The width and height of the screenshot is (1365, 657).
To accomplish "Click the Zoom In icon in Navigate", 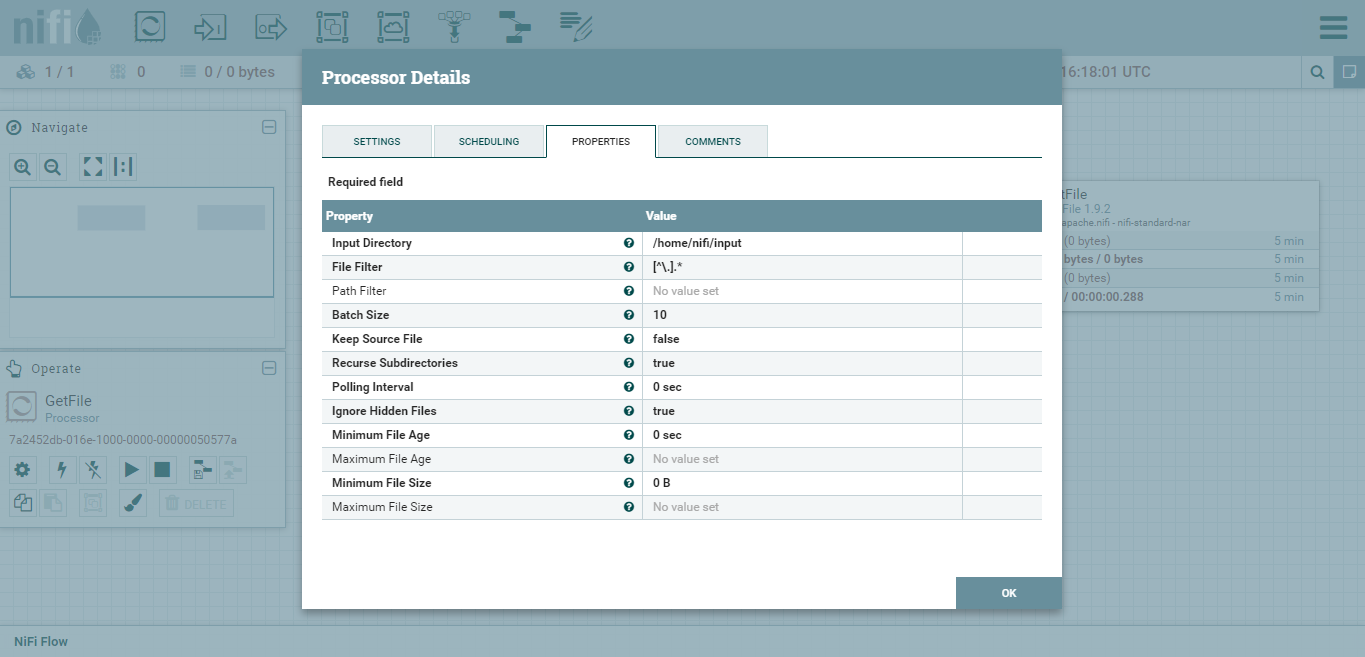I will click(x=23, y=167).
